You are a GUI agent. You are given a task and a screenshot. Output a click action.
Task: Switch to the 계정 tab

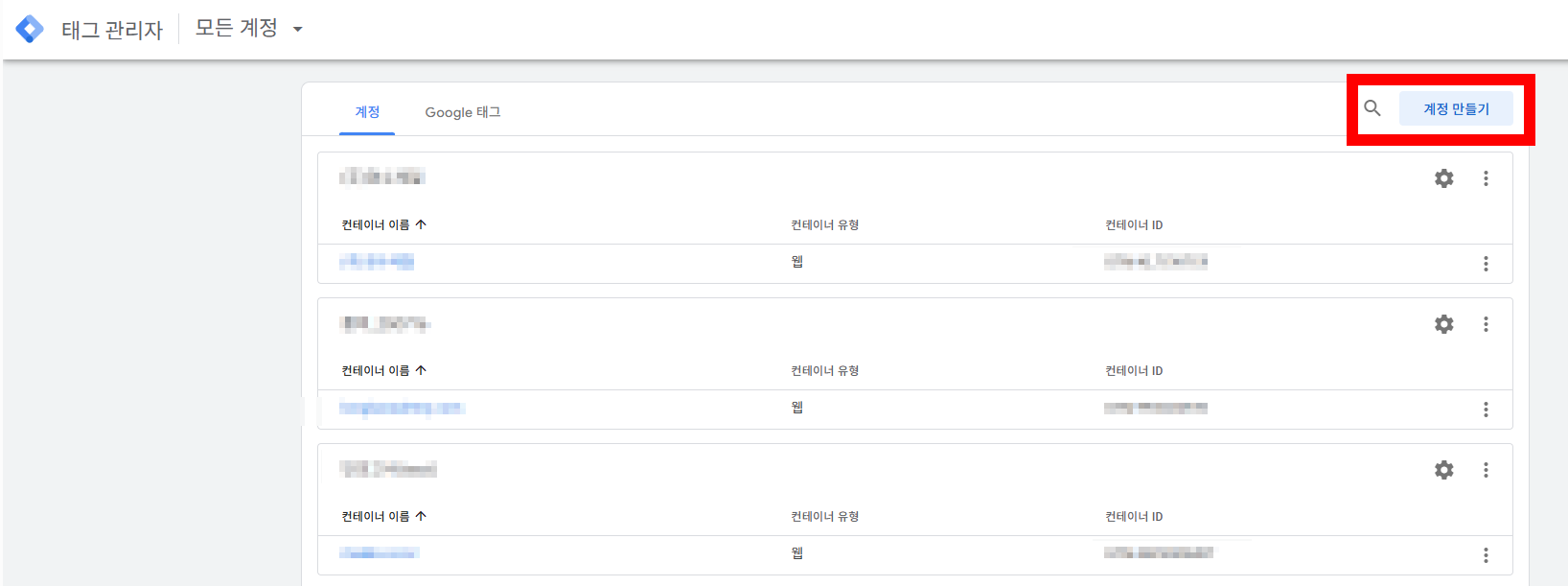coord(367,112)
